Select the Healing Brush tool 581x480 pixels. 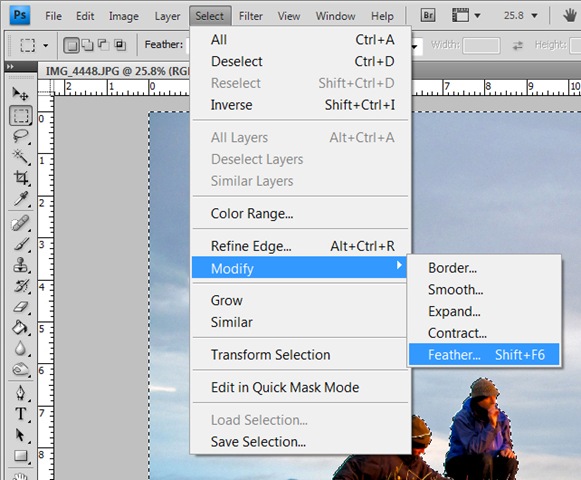(x=20, y=224)
